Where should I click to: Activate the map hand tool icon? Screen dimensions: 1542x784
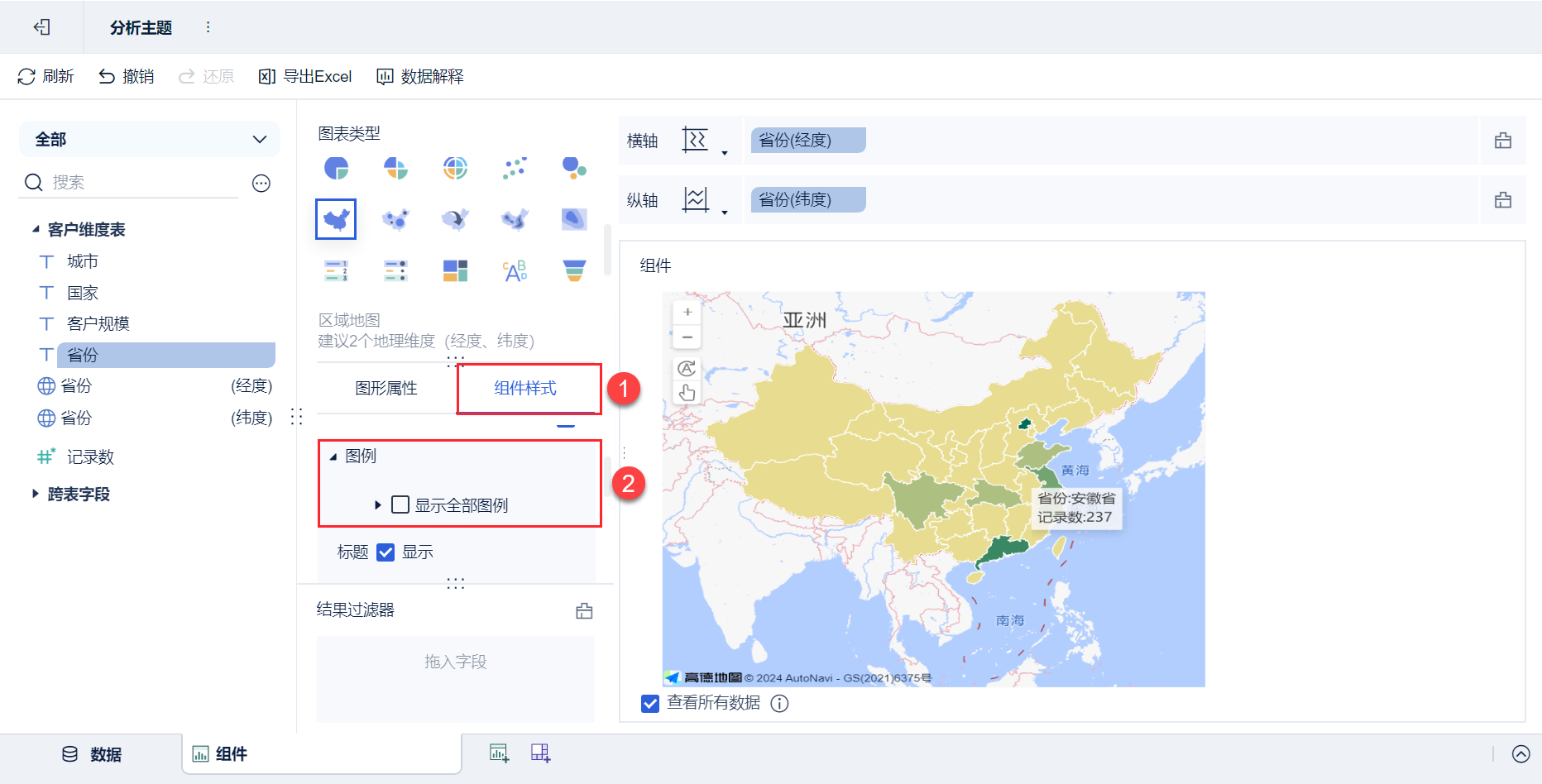click(687, 392)
